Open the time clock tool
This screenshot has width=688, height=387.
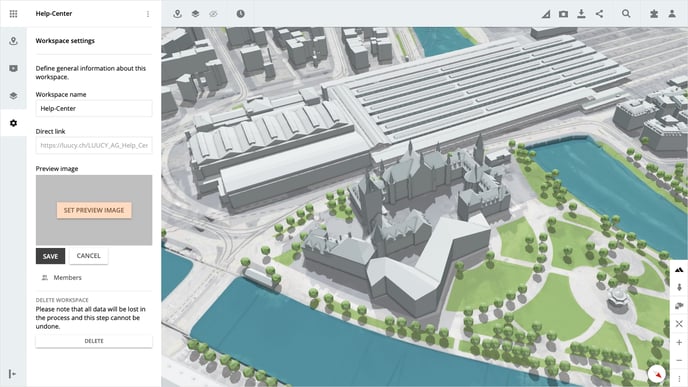[x=240, y=14]
